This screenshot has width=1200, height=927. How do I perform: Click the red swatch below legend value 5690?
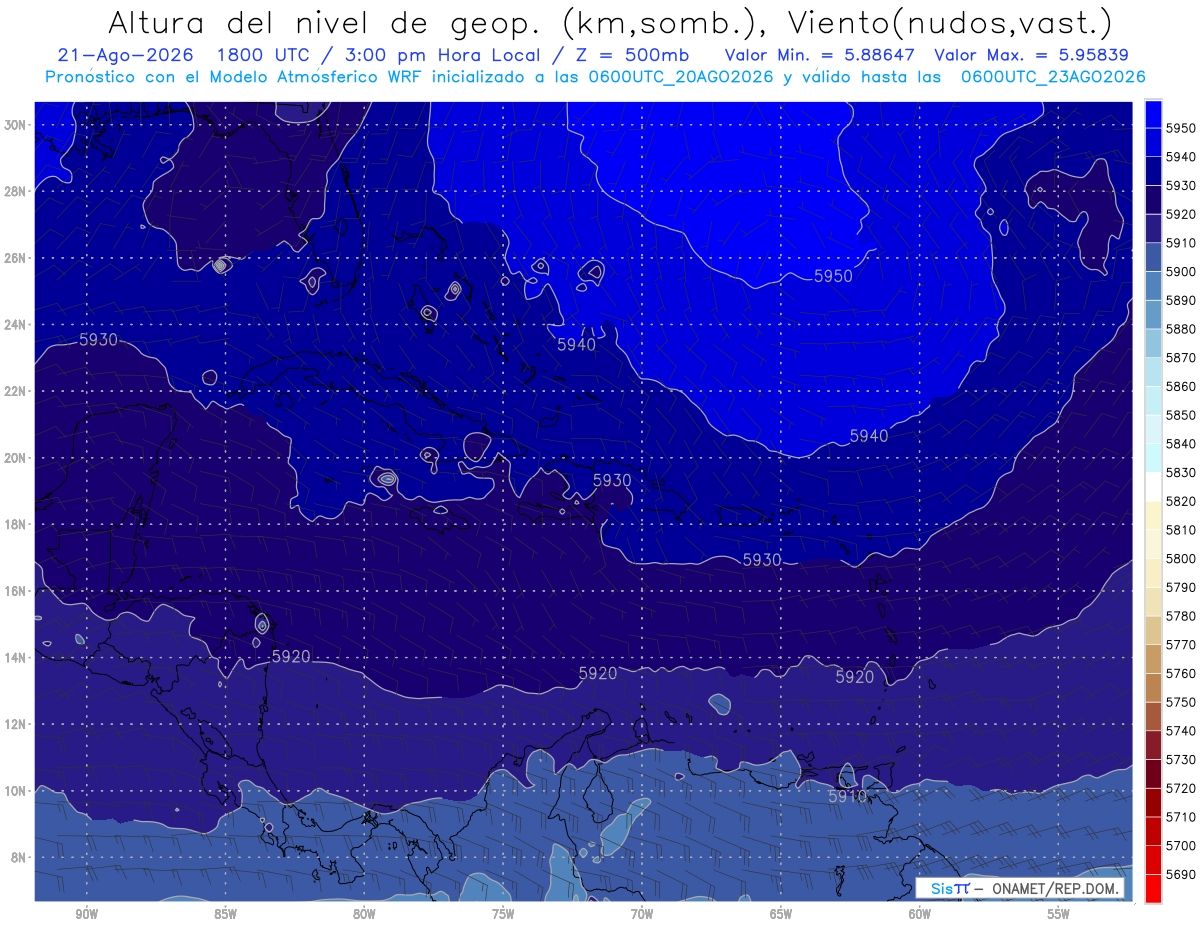tap(1153, 888)
